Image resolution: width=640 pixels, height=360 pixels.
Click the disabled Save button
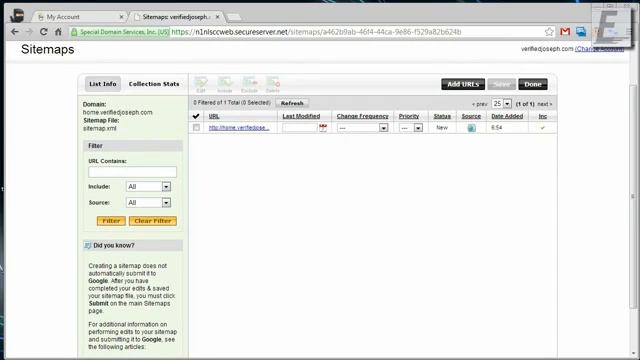tap(502, 84)
